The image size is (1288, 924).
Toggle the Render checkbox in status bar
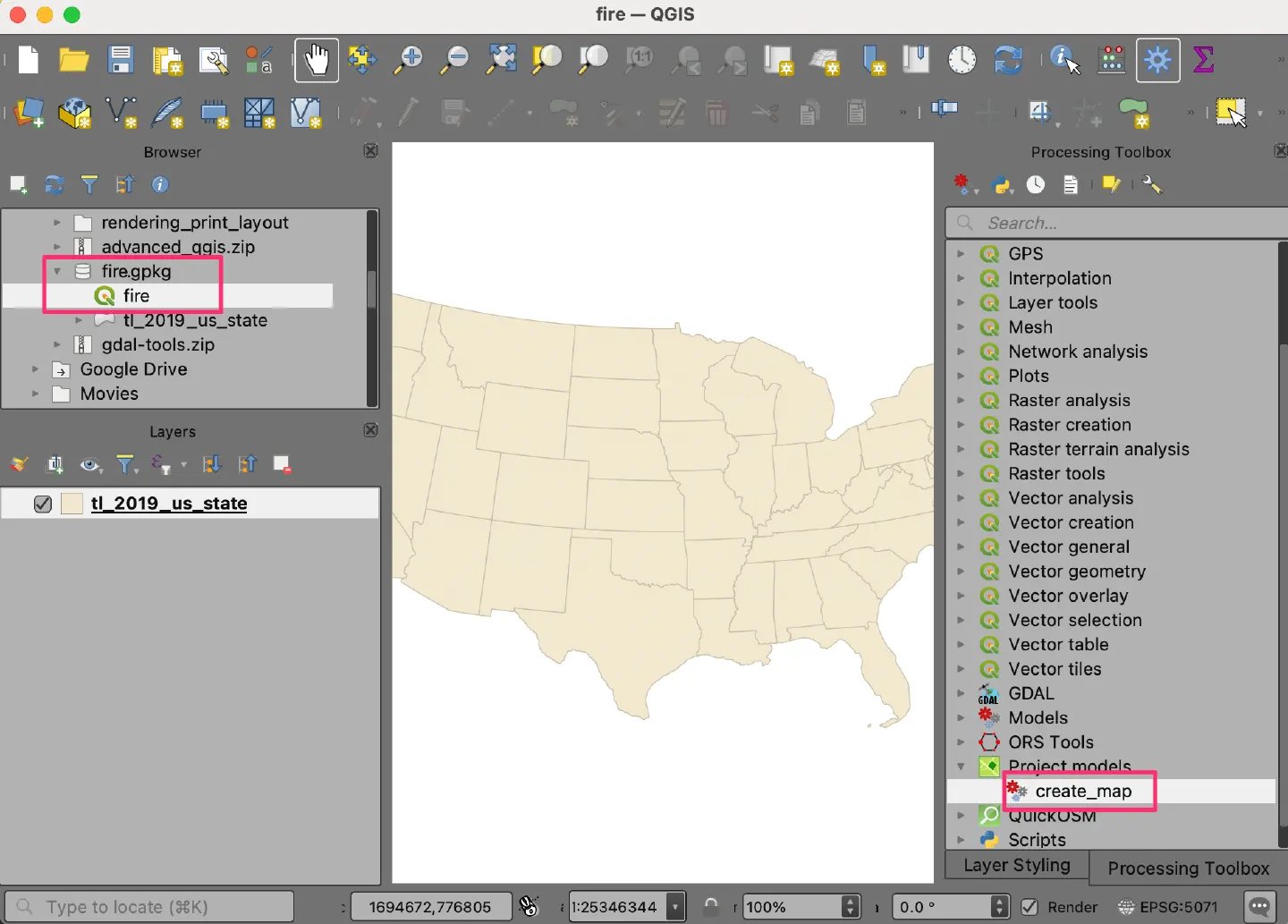tap(1030, 907)
